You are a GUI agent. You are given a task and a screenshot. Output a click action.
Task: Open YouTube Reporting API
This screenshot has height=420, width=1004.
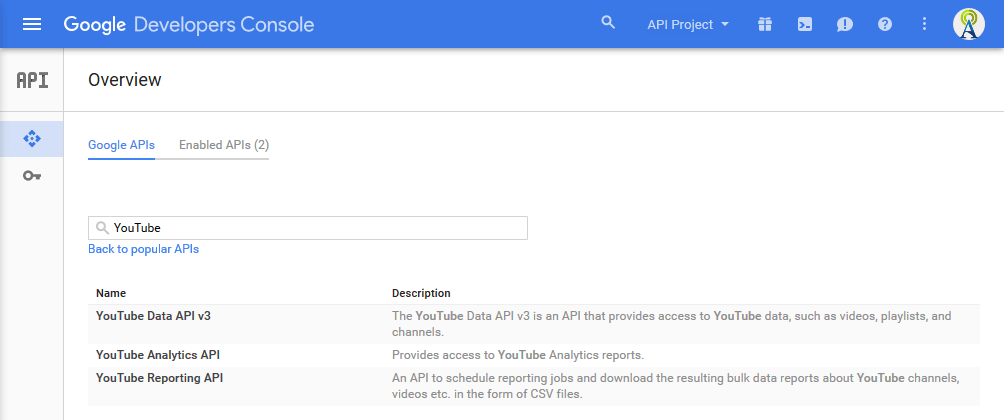[x=159, y=378]
